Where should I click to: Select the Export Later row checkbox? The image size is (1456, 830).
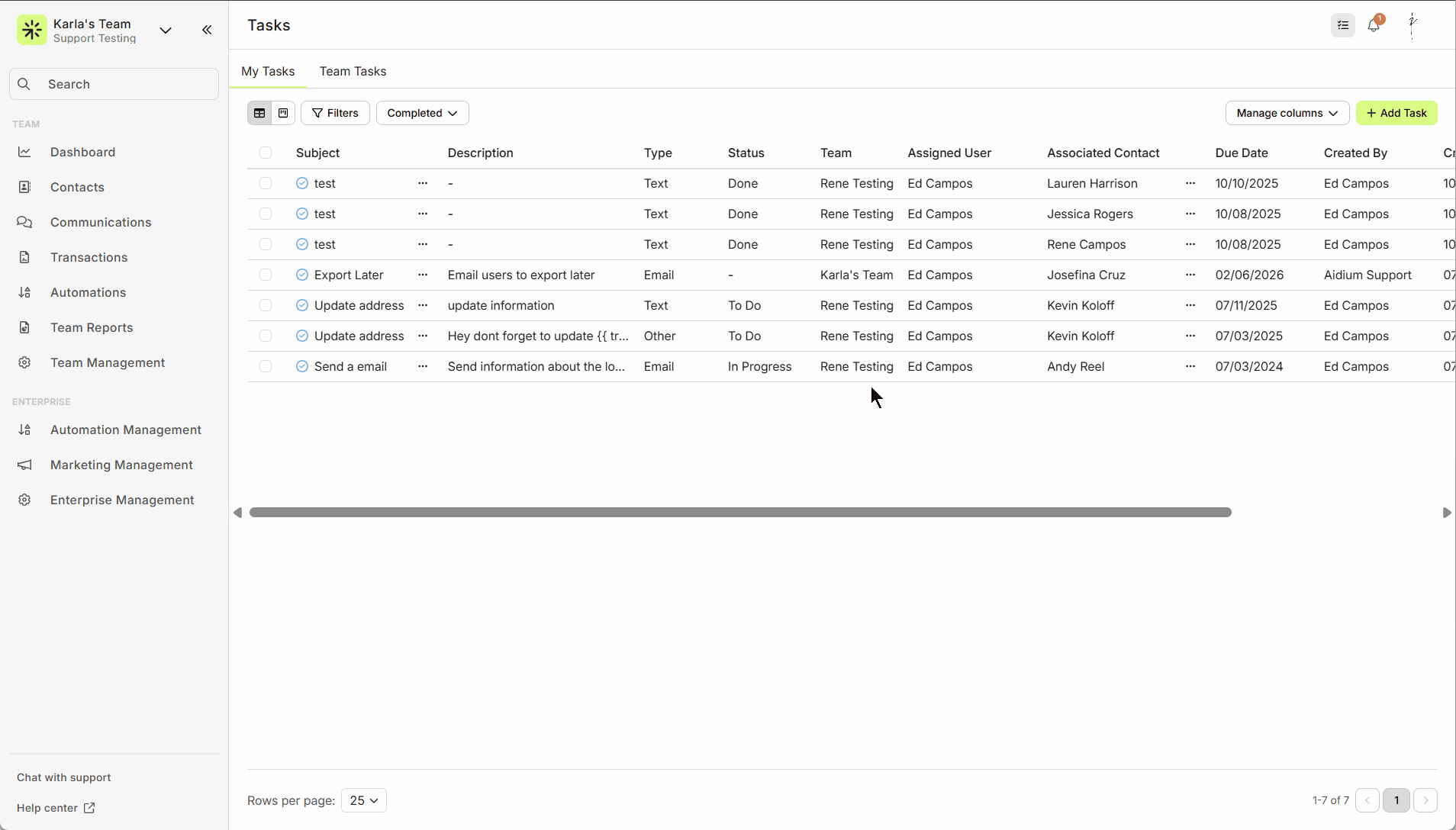[x=266, y=275]
